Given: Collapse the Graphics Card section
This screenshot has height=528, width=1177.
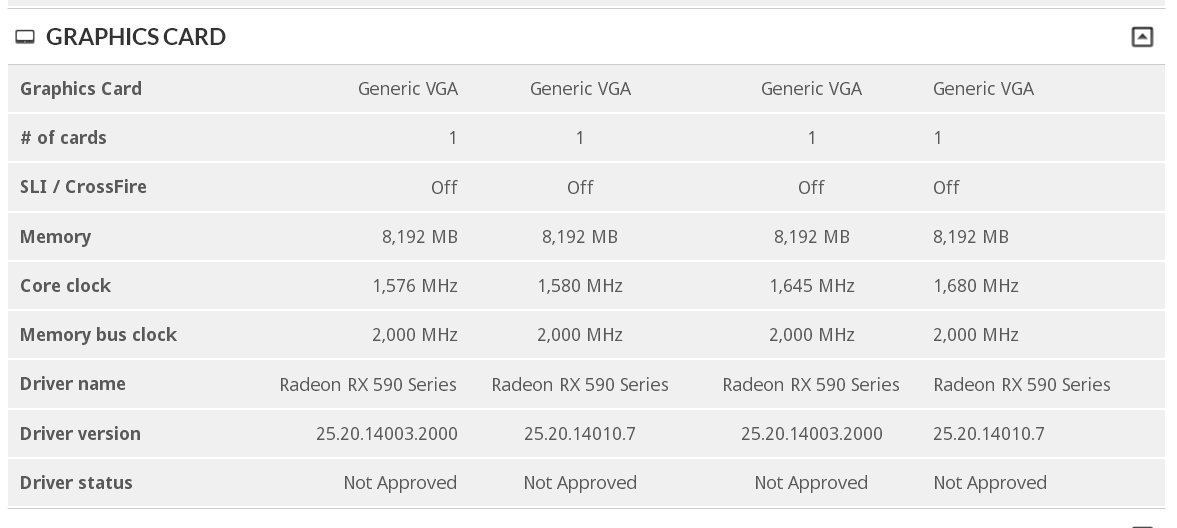Looking at the screenshot, I should (1141, 37).
